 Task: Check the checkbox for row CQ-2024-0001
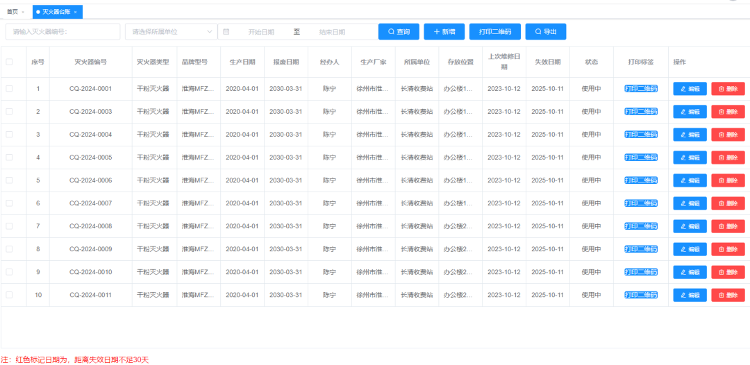(x=9, y=88)
